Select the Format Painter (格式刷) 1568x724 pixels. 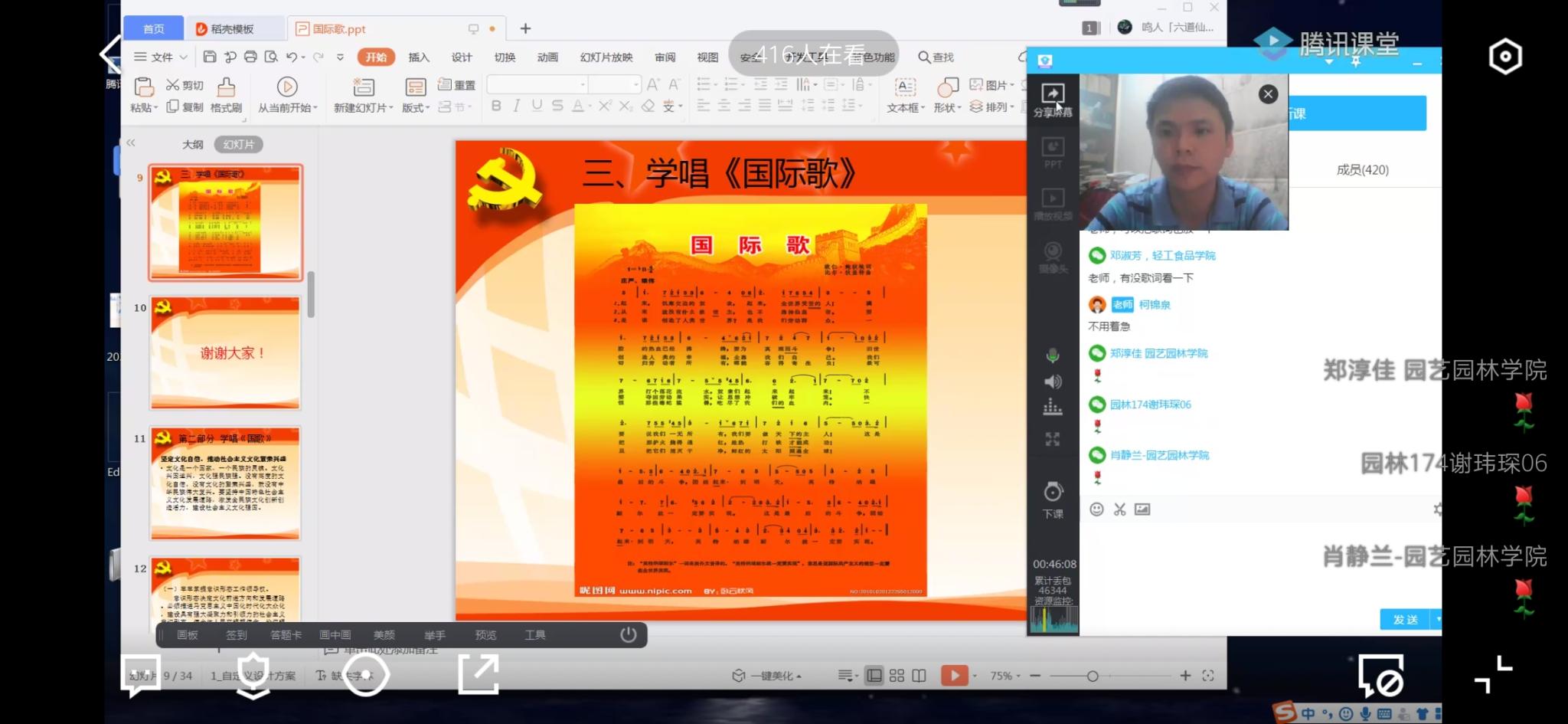click(x=226, y=95)
